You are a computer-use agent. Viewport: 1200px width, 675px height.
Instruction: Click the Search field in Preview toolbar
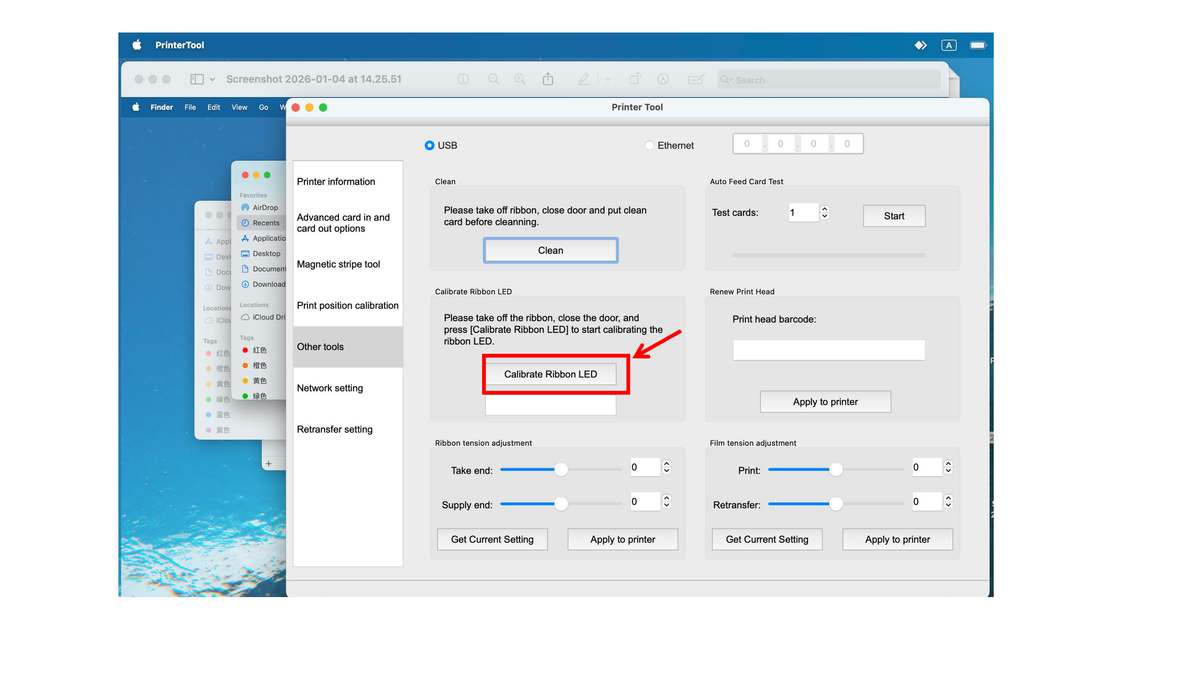(x=829, y=79)
